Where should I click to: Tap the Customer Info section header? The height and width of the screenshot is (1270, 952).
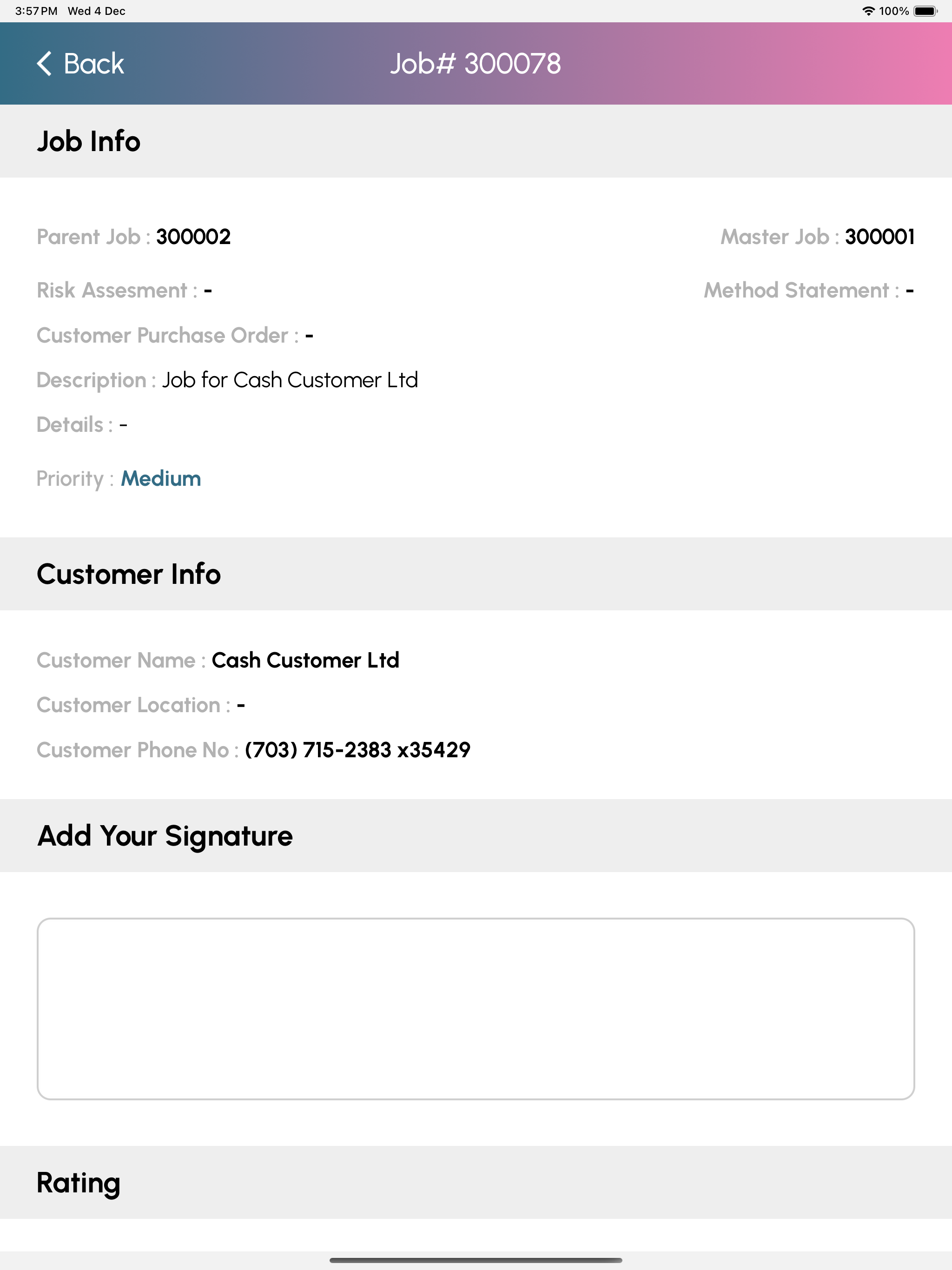[x=476, y=574]
